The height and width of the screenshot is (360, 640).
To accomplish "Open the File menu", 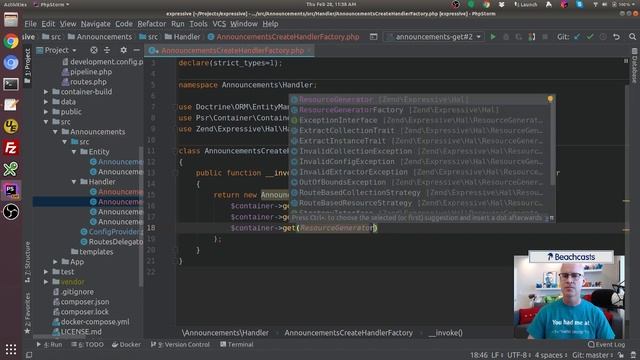I will [30, 24].
